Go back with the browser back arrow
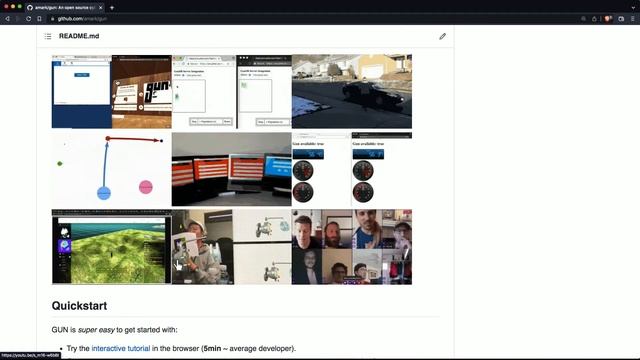640x360 pixels. point(7,19)
